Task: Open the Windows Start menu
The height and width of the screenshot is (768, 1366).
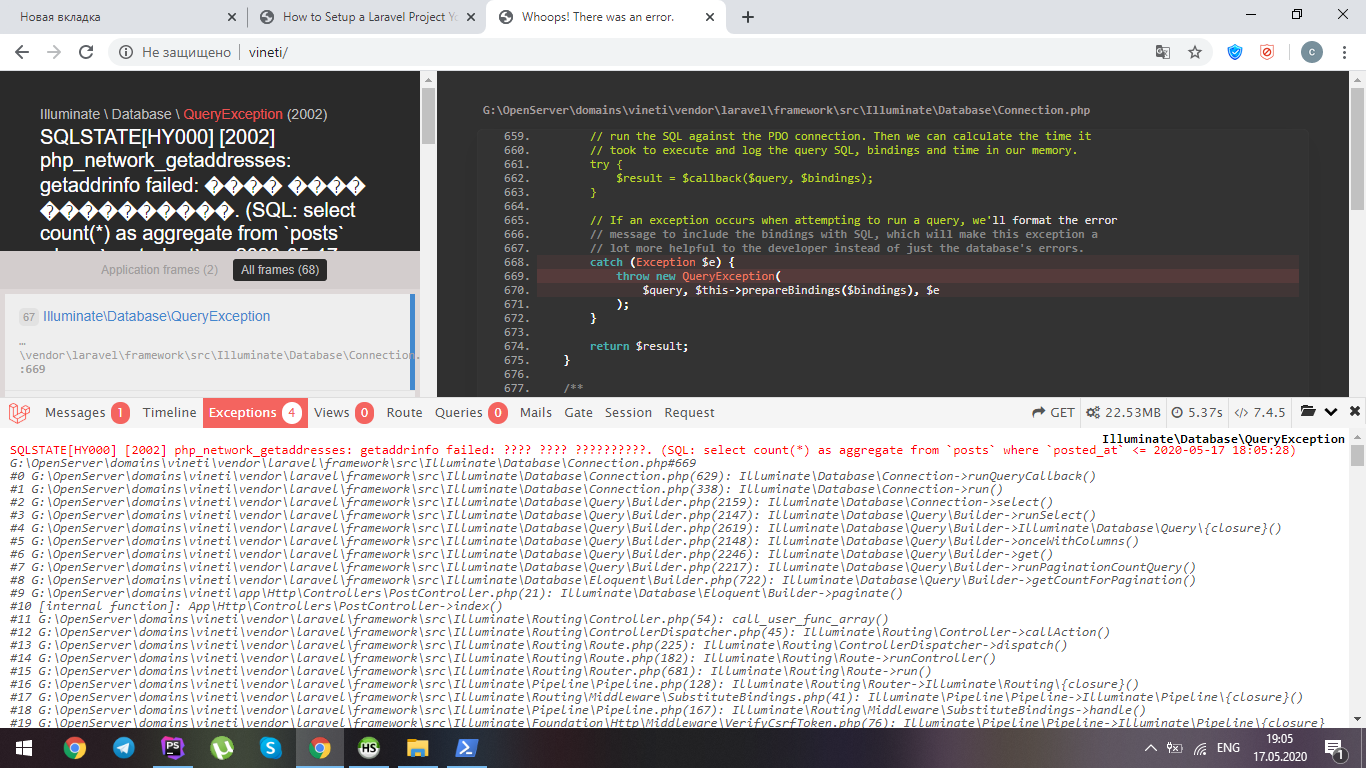Action: click(23, 747)
